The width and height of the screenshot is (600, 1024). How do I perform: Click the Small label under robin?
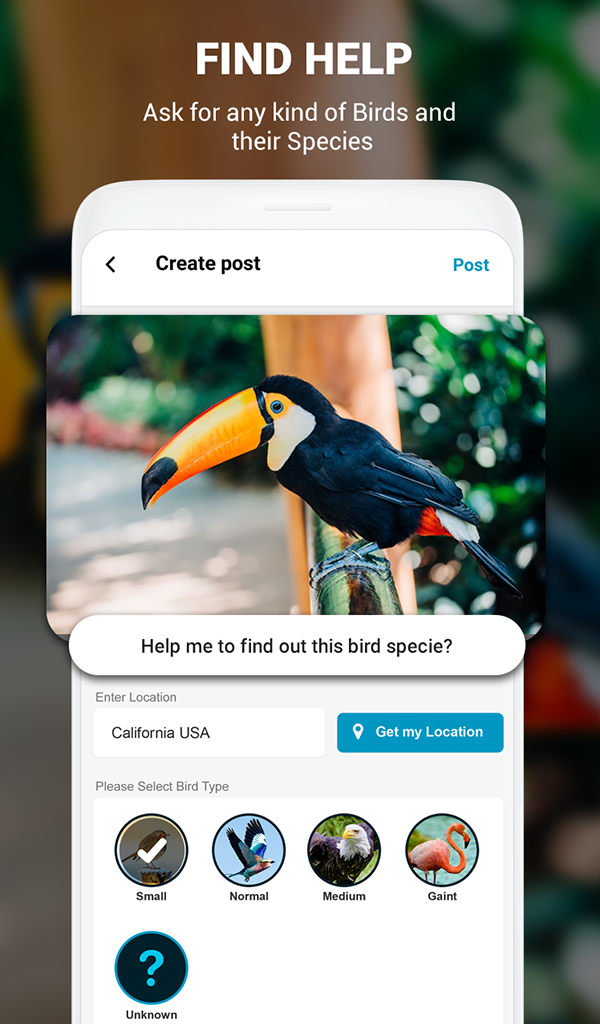click(x=151, y=896)
